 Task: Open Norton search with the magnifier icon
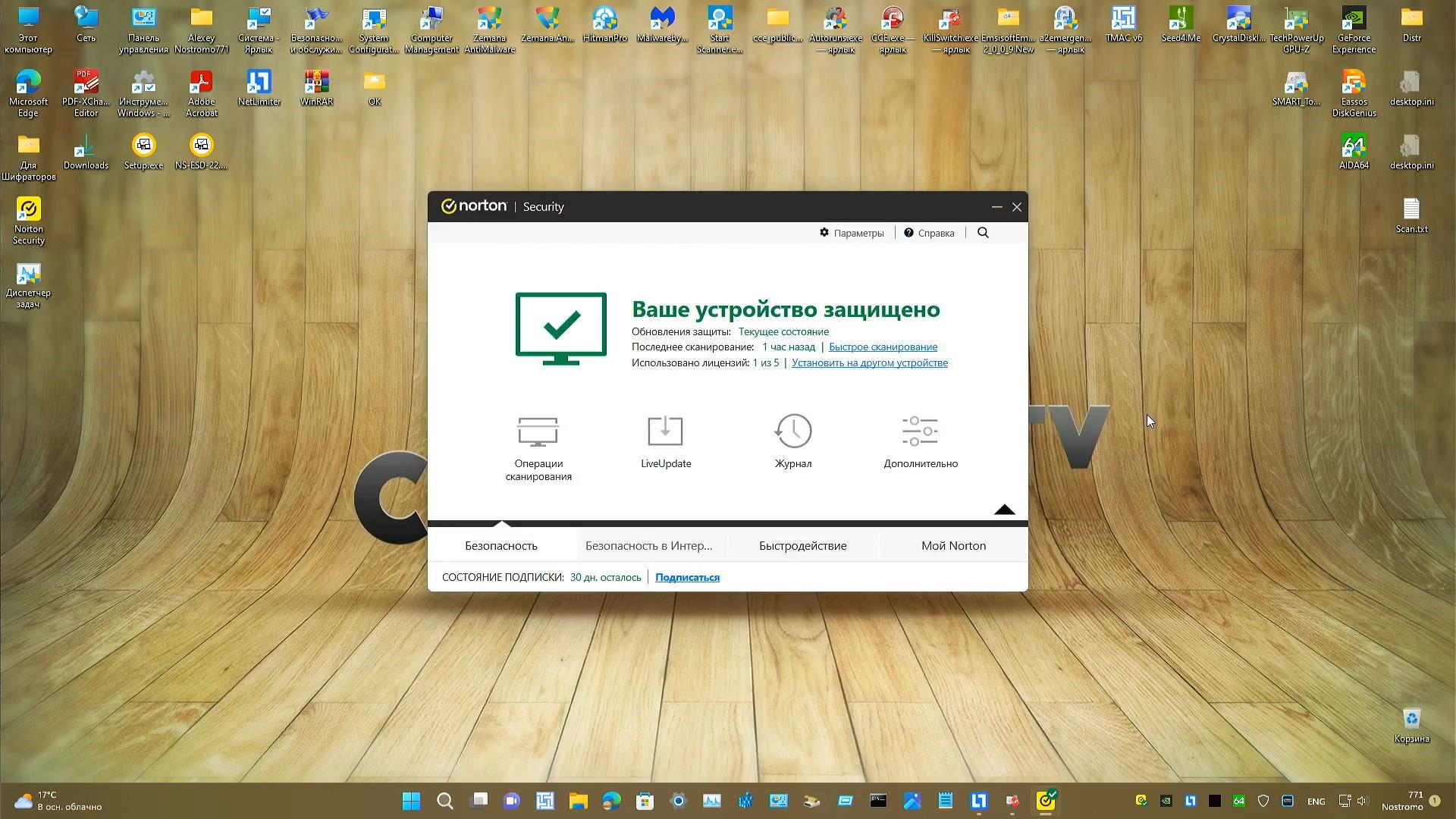click(x=983, y=233)
